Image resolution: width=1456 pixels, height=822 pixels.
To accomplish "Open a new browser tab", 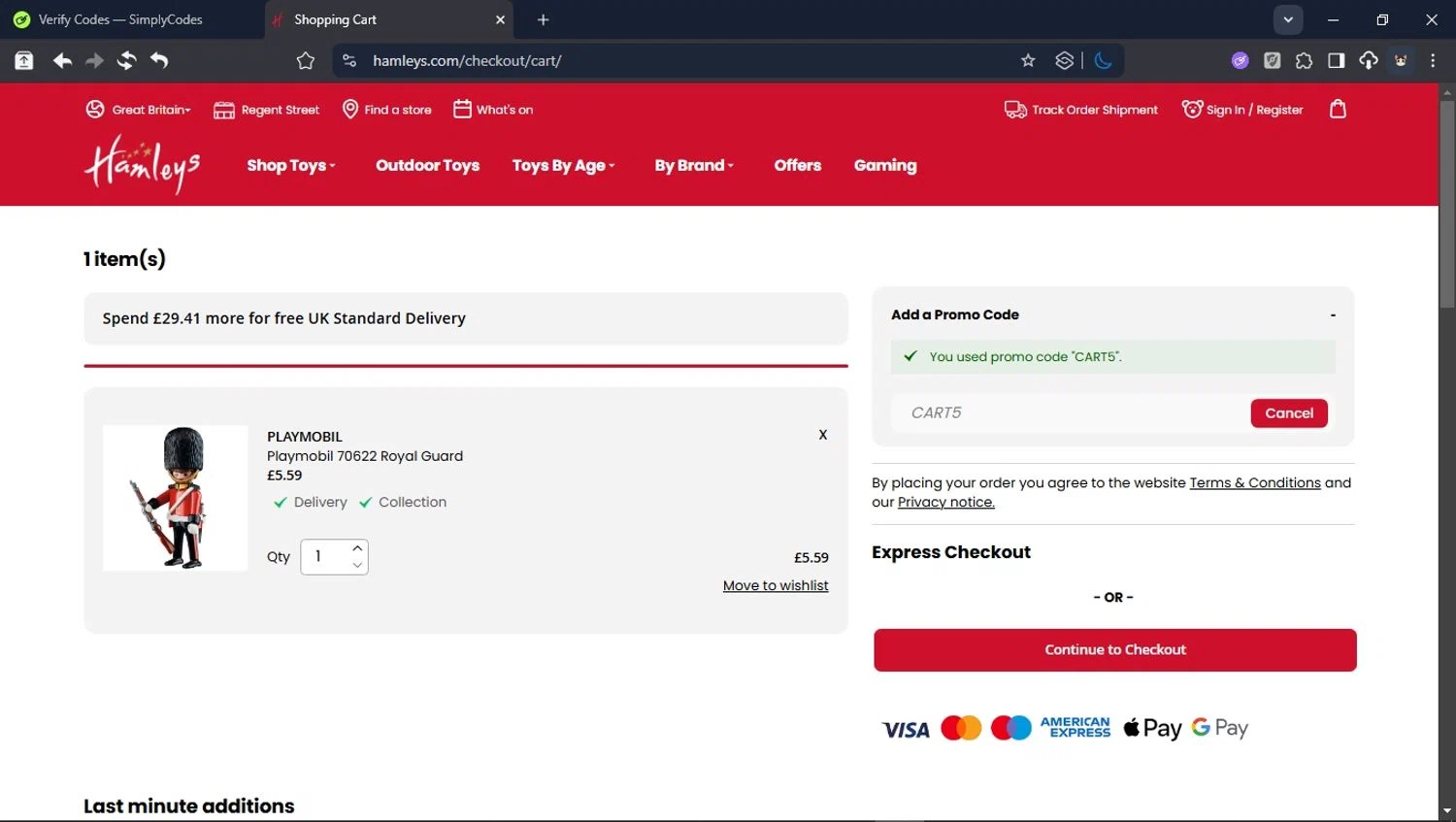I will tap(543, 19).
